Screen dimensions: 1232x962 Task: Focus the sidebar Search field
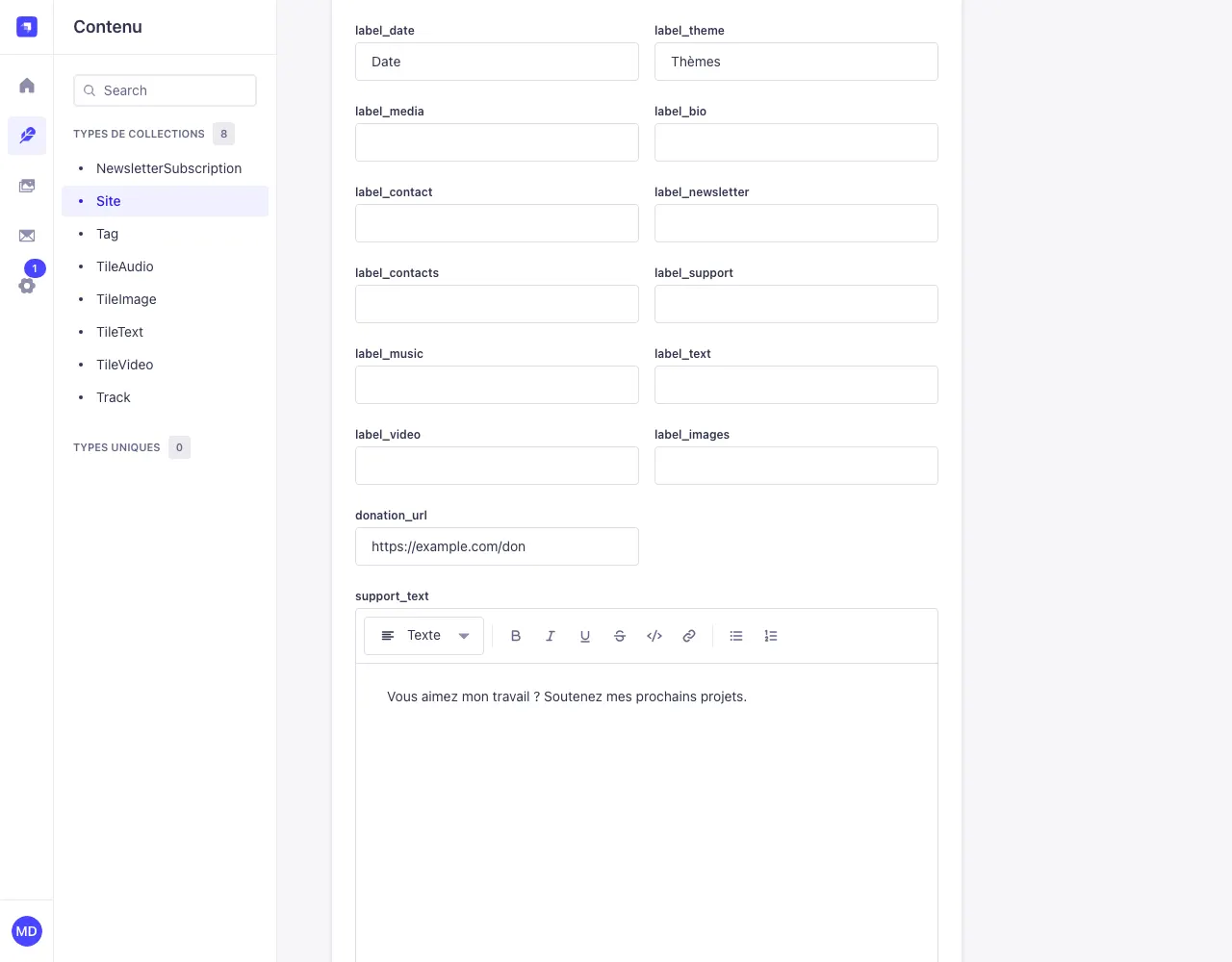click(x=166, y=90)
